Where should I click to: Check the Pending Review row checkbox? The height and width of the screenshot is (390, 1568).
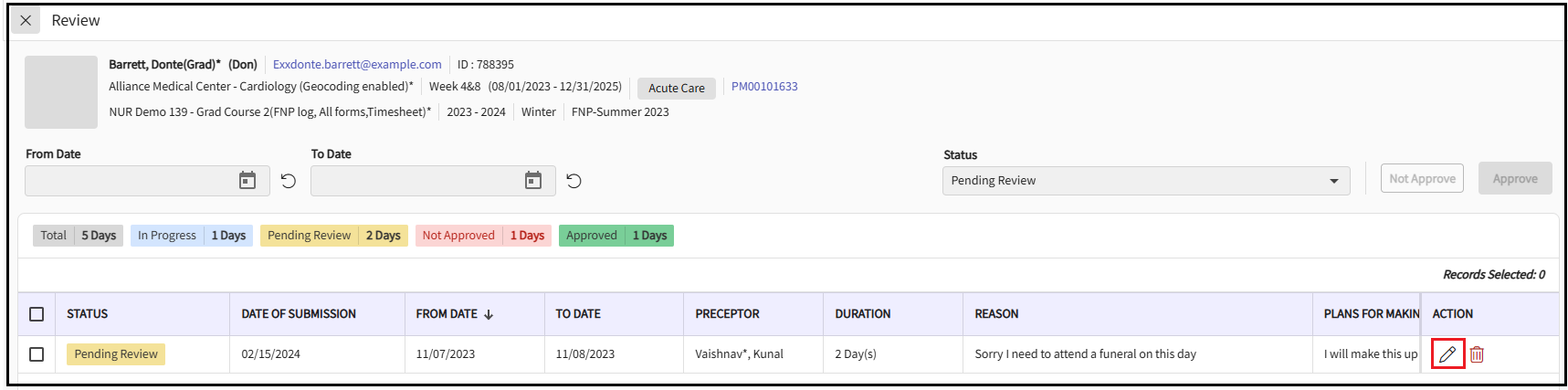pyautogui.click(x=37, y=354)
